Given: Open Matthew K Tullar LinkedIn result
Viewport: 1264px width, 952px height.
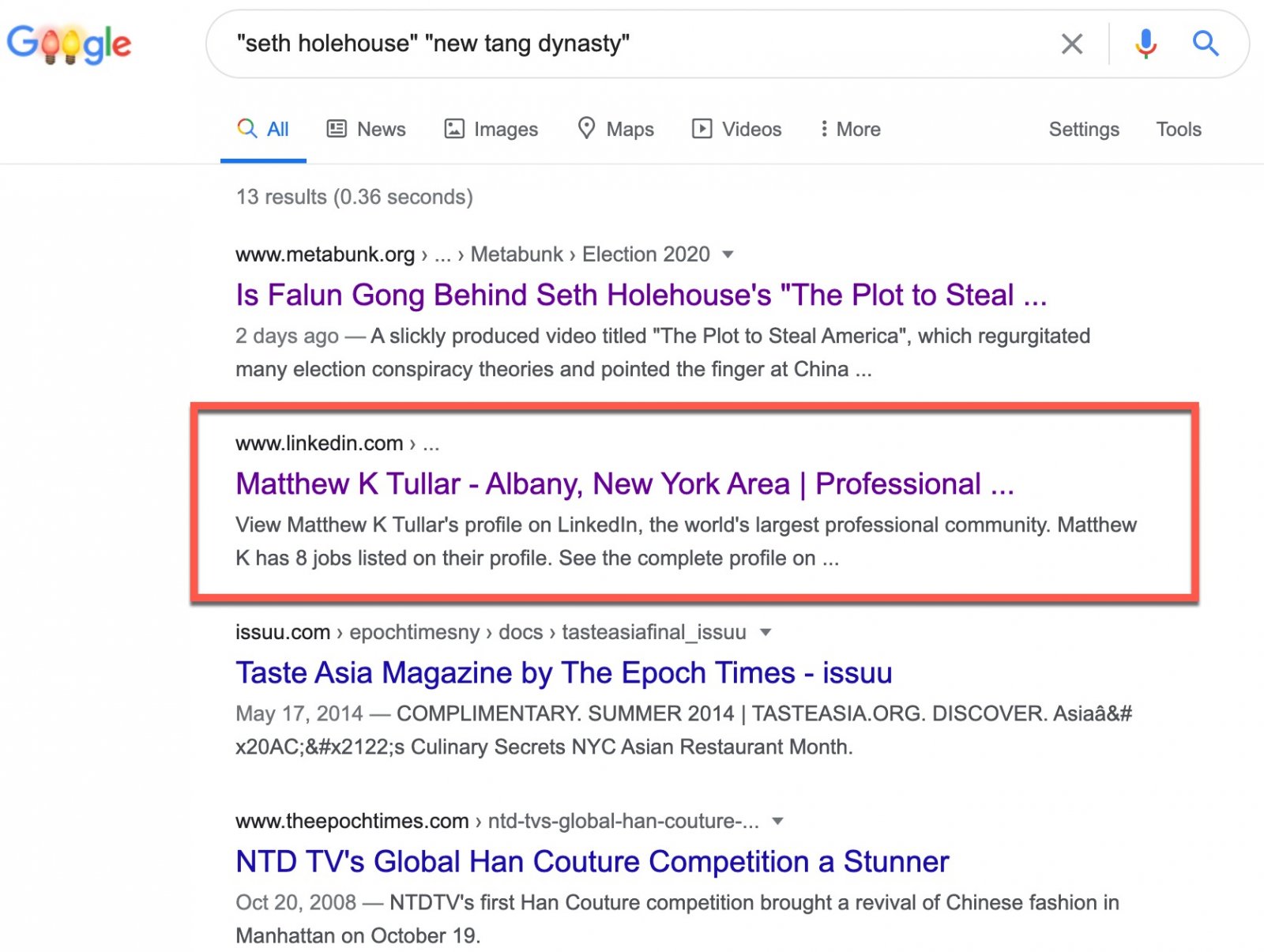Looking at the screenshot, I should pos(624,484).
